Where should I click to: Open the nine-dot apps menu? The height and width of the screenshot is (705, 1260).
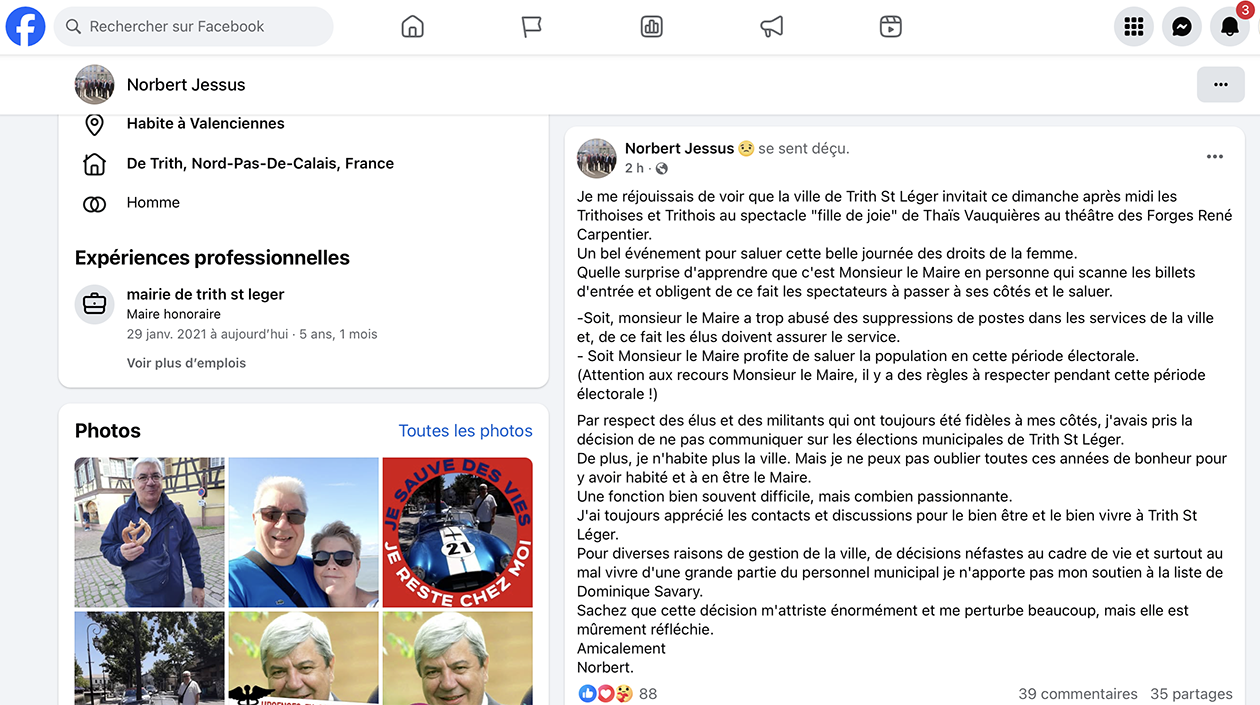coord(1134,27)
